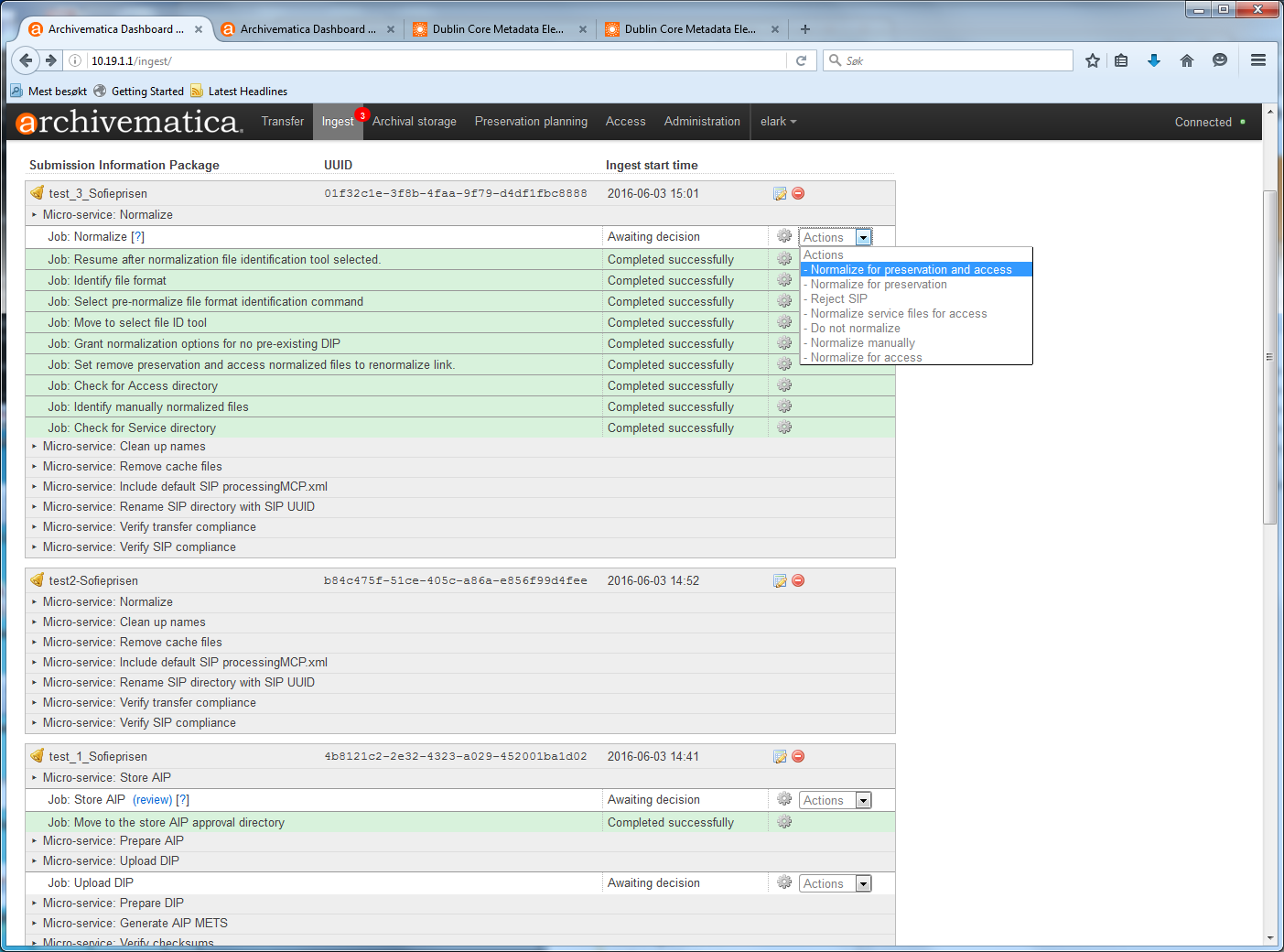The image size is (1284, 952).
Task: Bookmark this page with the star icon
Action: coord(1093,60)
